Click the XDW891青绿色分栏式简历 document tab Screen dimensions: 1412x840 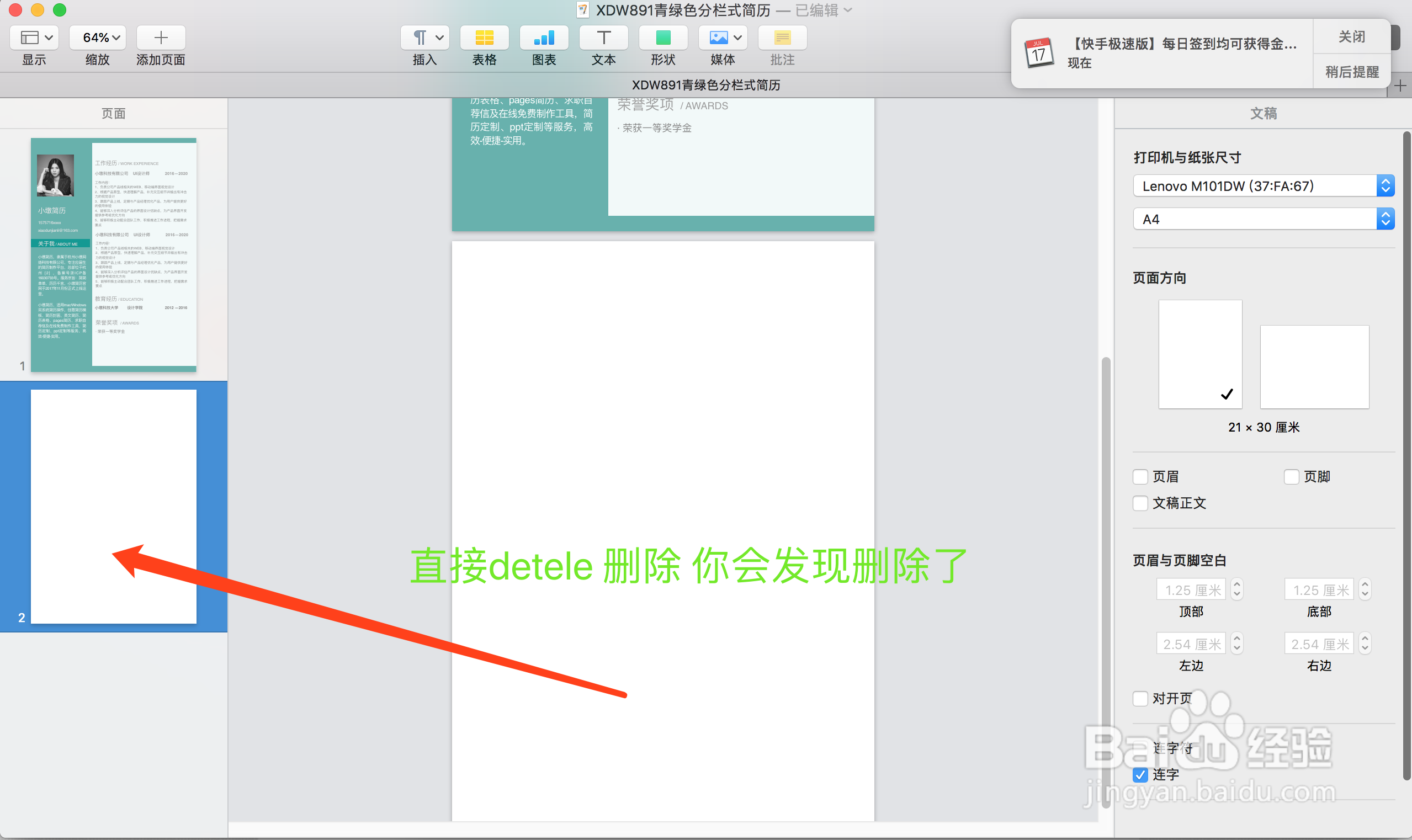click(x=705, y=85)
